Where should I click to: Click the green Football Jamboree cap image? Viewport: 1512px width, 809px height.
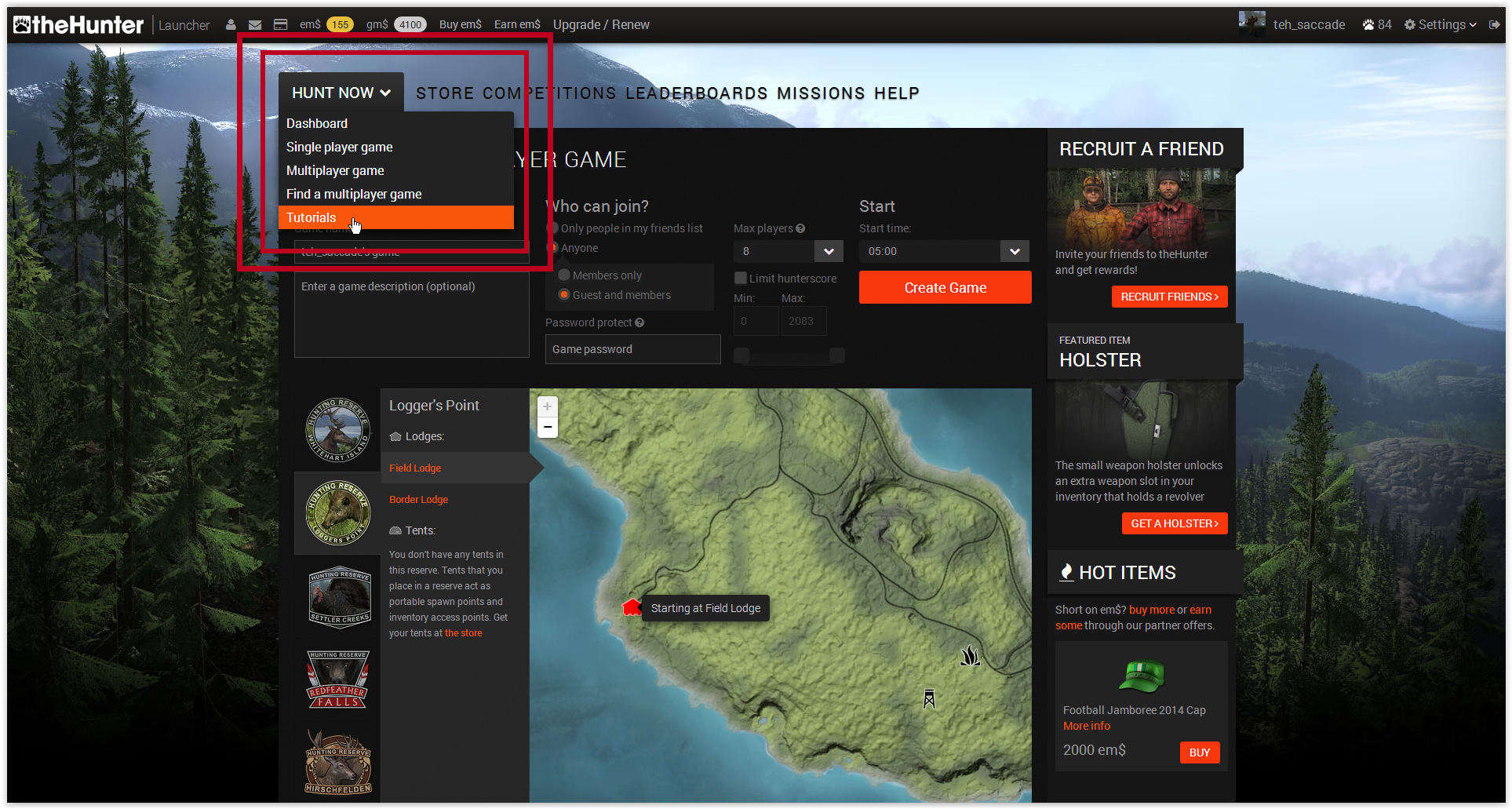pyautogui.click(x=1142, y=676)
